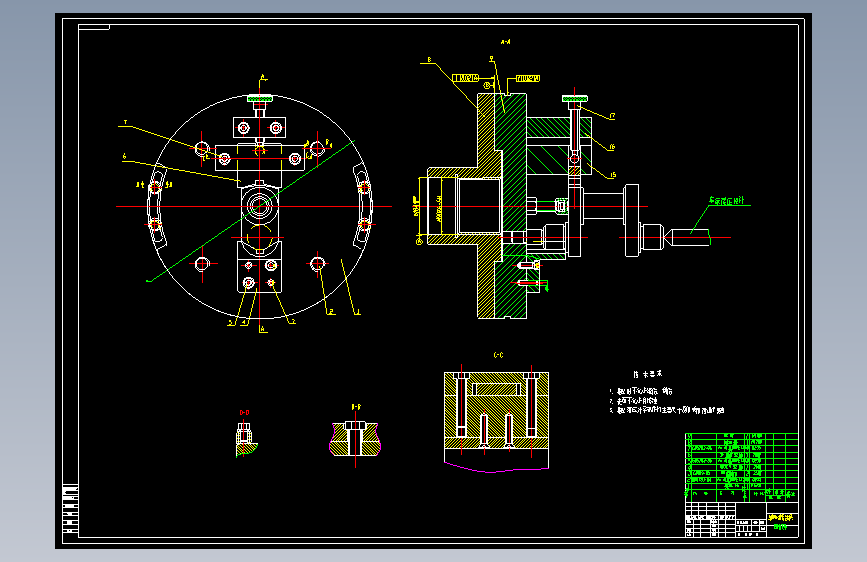The width and height of the screenshot is (867, 562).
Task: Click part callout number 2 in front view
Action: [x=332, y=312]
